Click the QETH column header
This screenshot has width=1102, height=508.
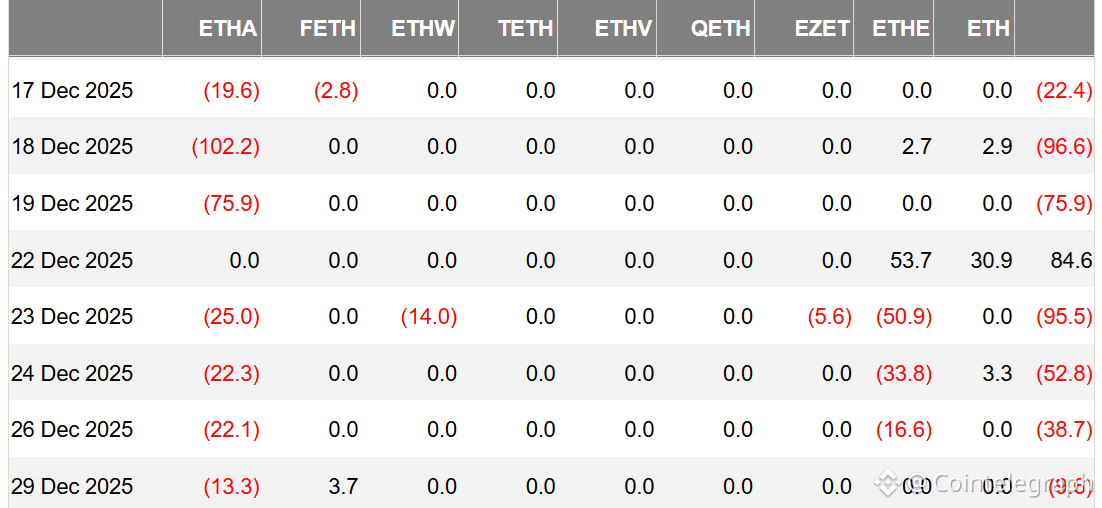pos(720,29)
